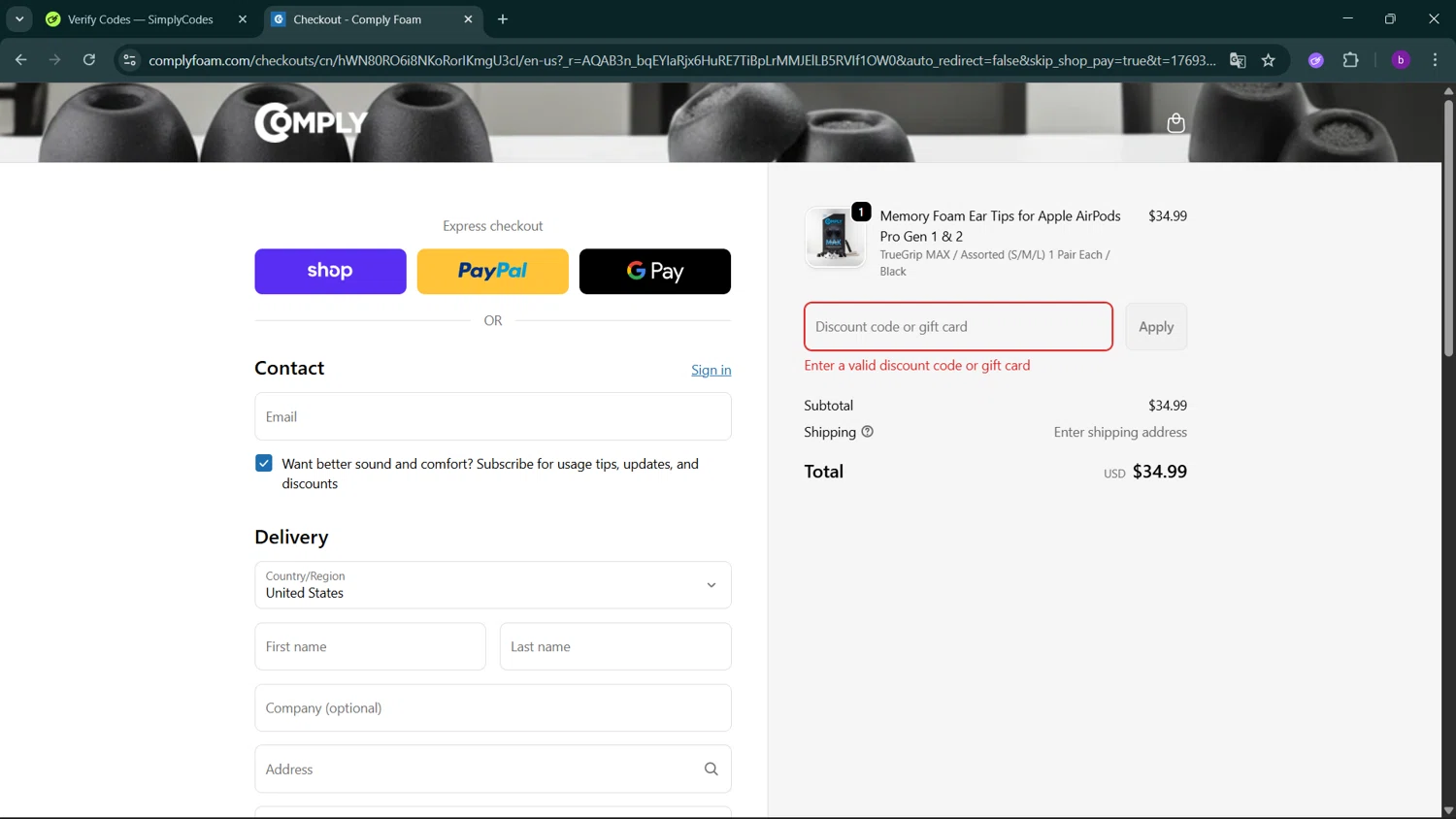Click the Memory Foam Ear Tips product title

[x=1000, y=226]
